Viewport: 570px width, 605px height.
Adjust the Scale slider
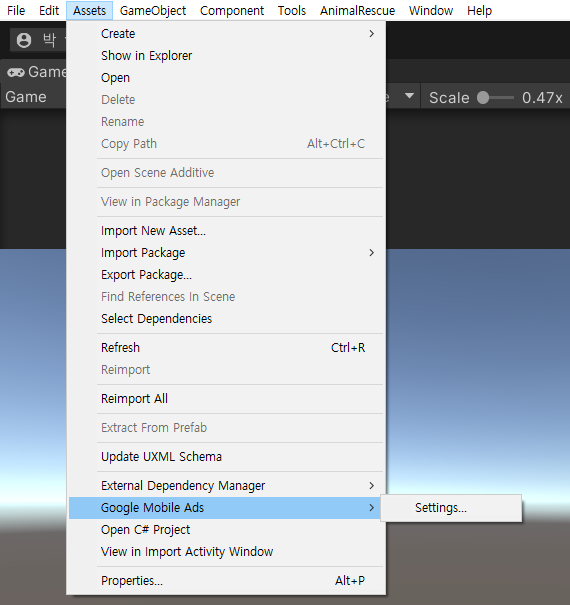pyautogui.click(x=495, y=98)
